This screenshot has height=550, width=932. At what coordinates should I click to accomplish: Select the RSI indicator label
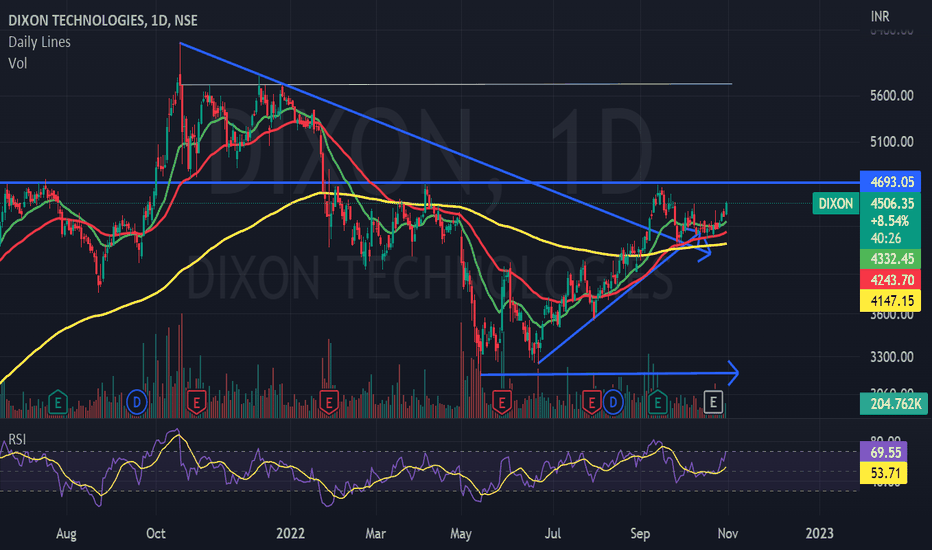17,439
